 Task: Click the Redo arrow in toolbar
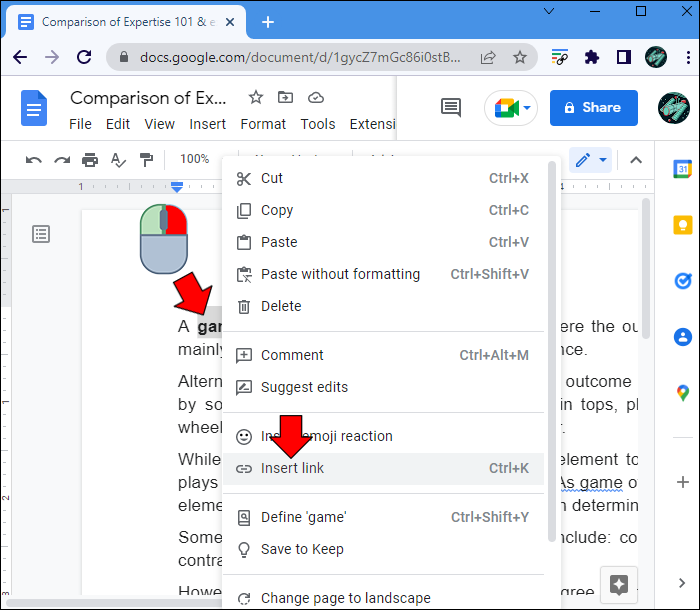pyautogui.click(x=62, y=159)
